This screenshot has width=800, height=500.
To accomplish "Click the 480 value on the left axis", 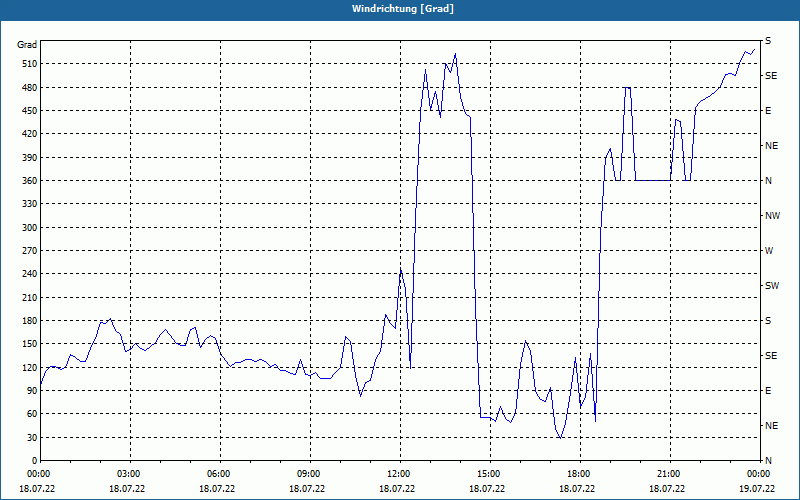I will [x=30, y=87].
